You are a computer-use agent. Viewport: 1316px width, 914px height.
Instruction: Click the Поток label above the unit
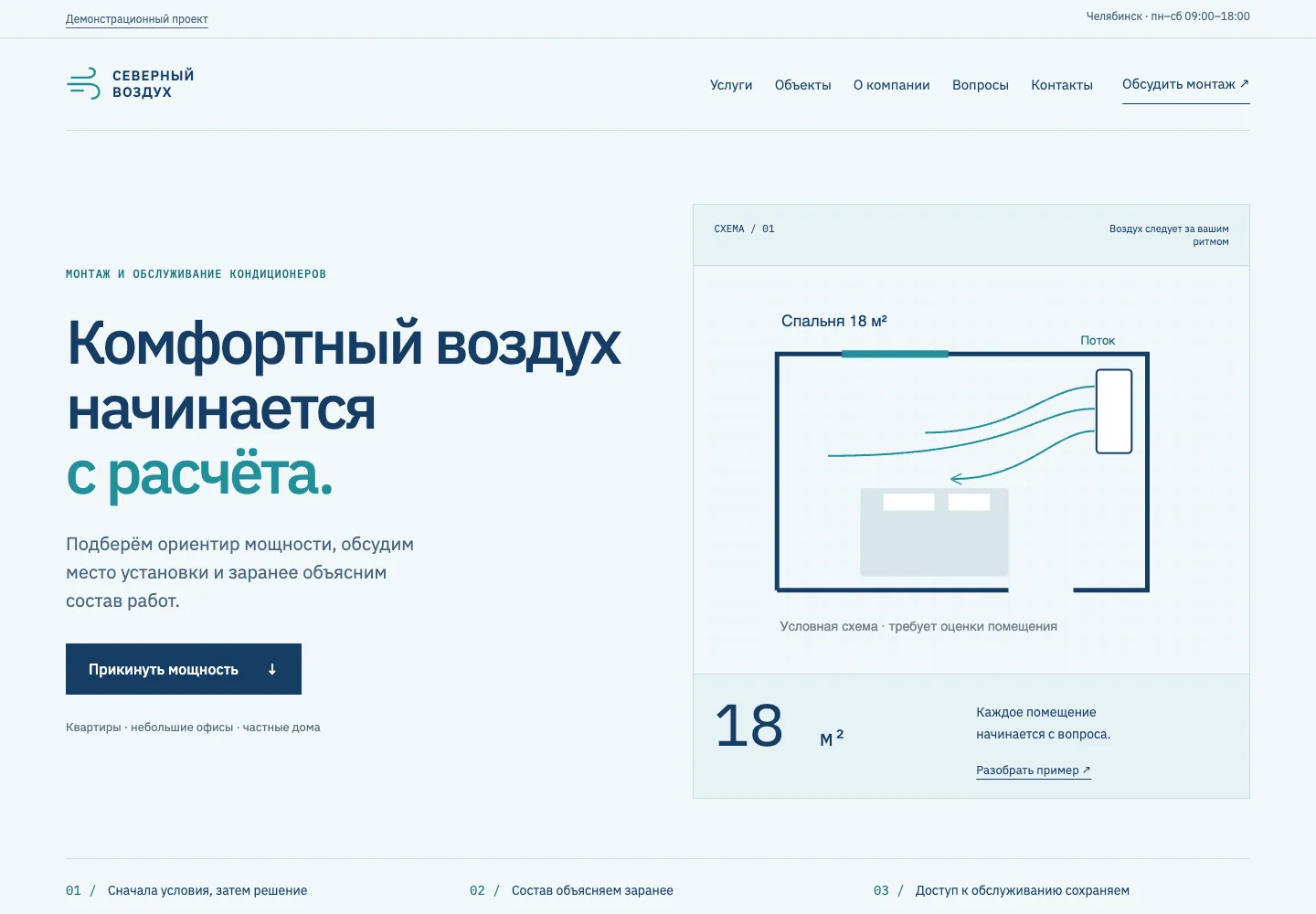click(x=1098, y=340)
